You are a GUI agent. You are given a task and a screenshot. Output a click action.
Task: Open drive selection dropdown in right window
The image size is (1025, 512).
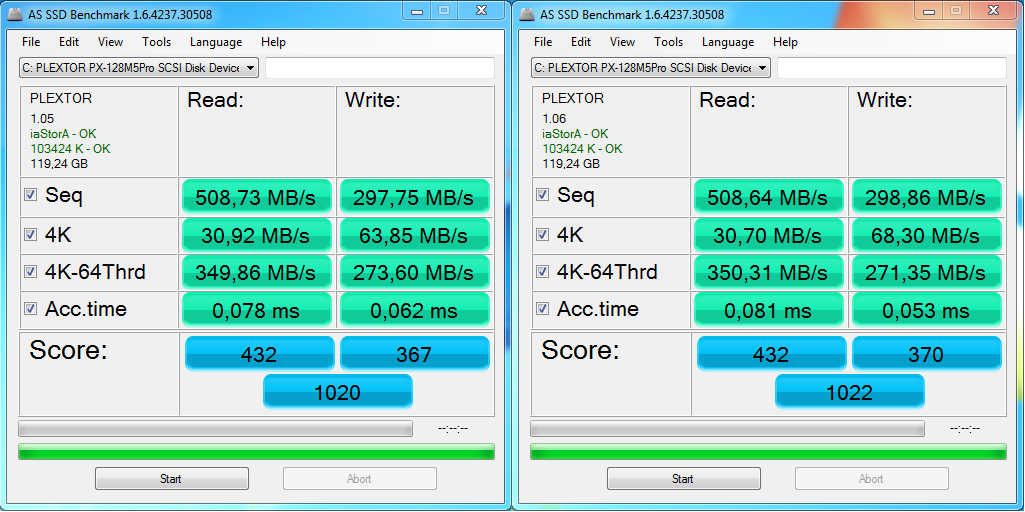click(x=651, y=68)
